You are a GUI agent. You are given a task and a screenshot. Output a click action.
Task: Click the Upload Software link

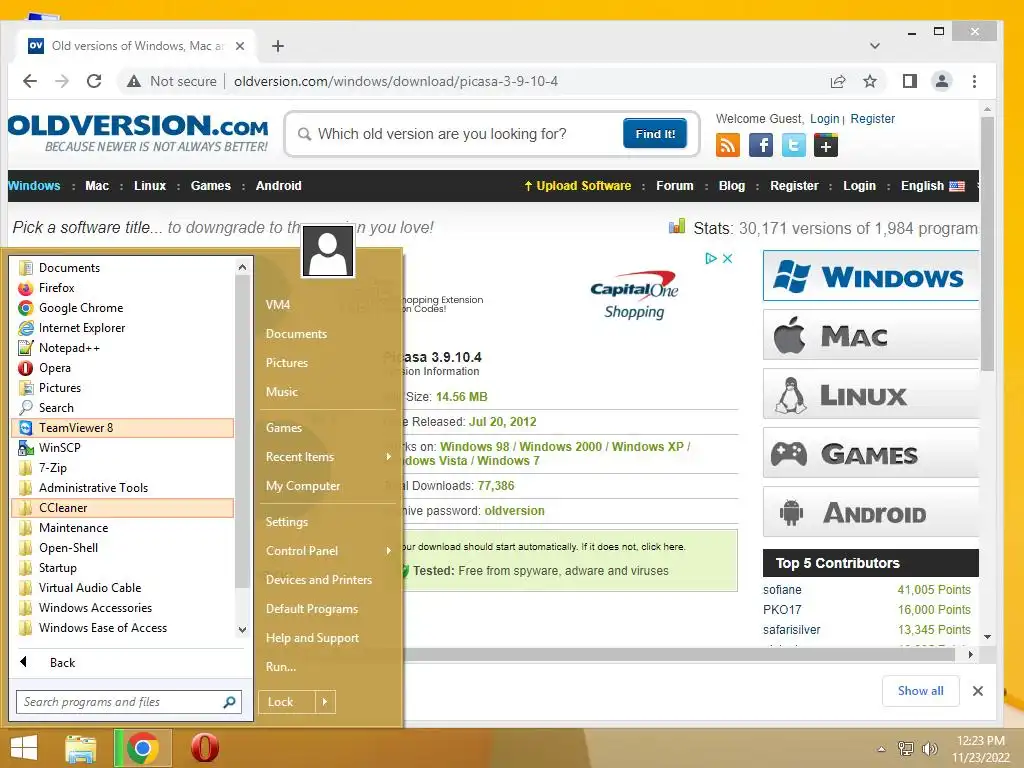coord(577,186)
